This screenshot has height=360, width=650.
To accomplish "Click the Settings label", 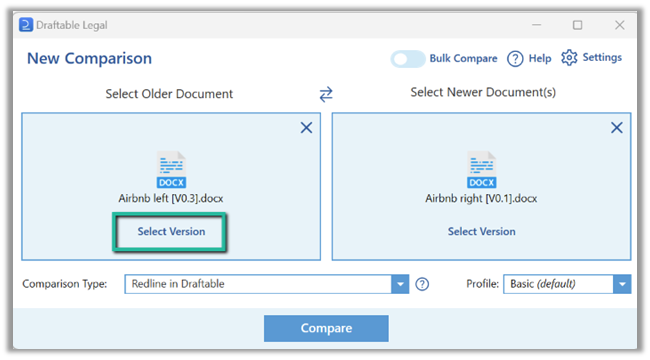I will coord(602,57).
